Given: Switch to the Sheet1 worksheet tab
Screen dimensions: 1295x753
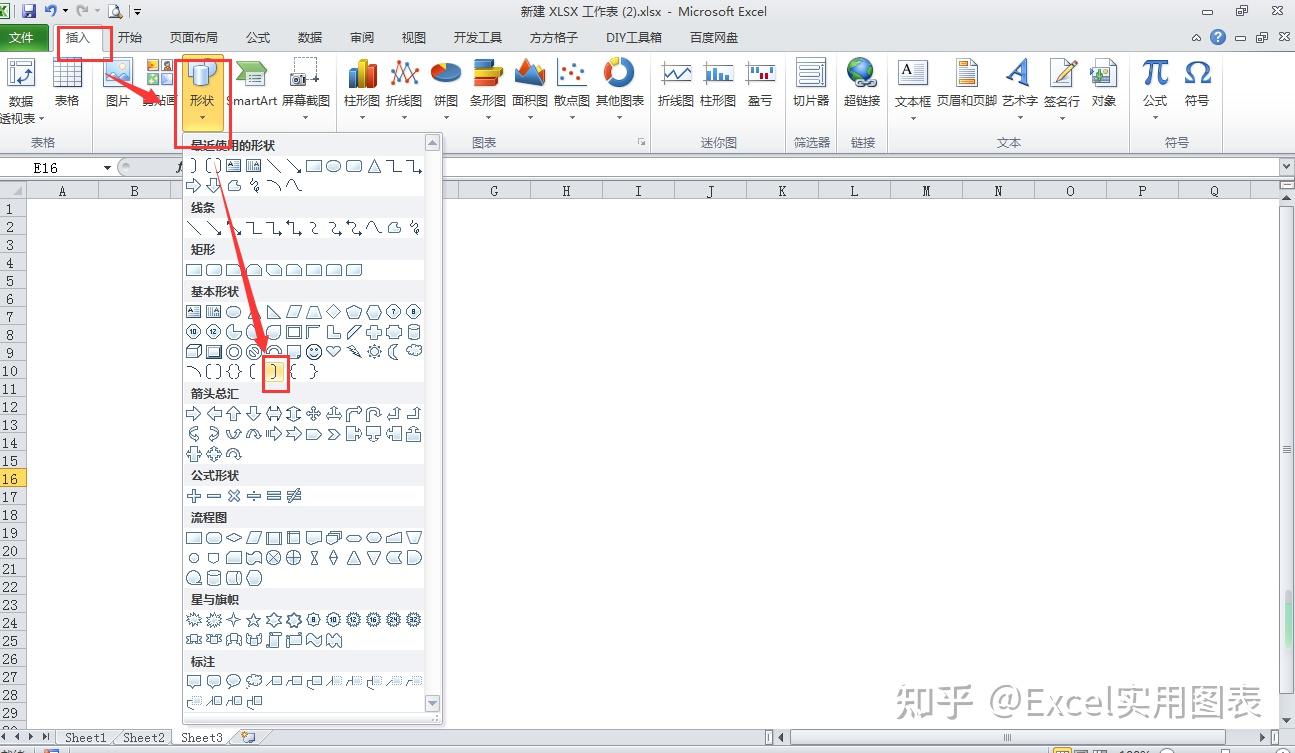Looking at the screenshot, I should 86,738.
